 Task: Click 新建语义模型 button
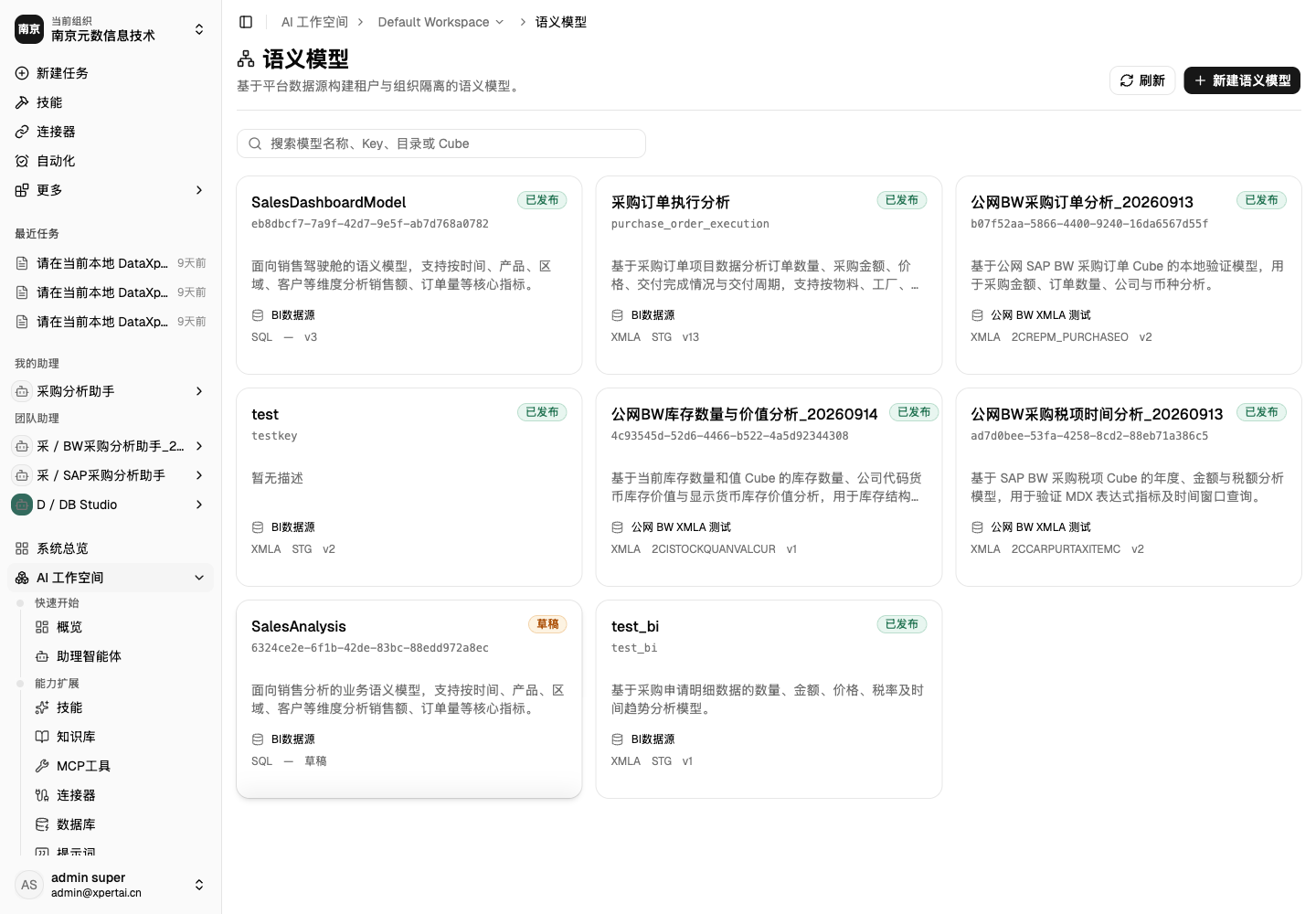click(1242, 80)
